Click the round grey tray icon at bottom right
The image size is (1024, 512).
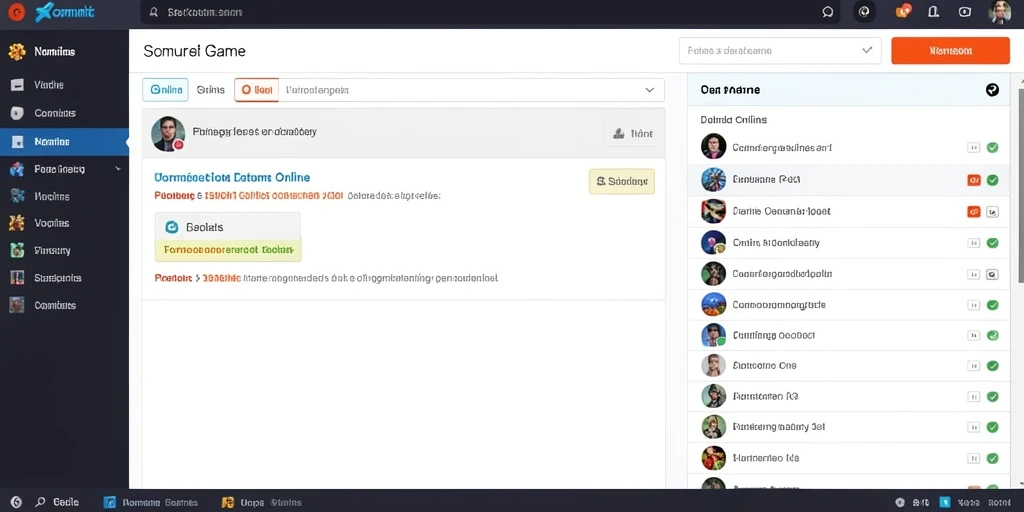(901, 502)
